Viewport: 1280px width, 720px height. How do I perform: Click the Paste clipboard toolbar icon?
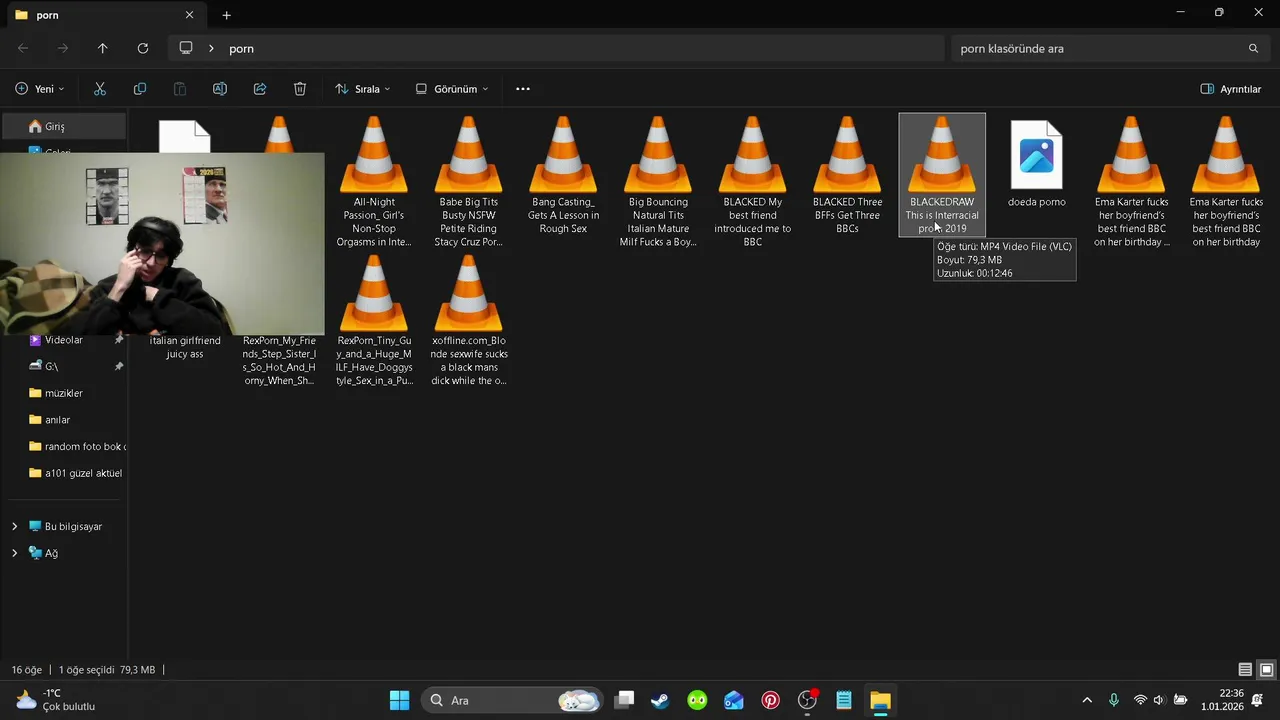180,89
